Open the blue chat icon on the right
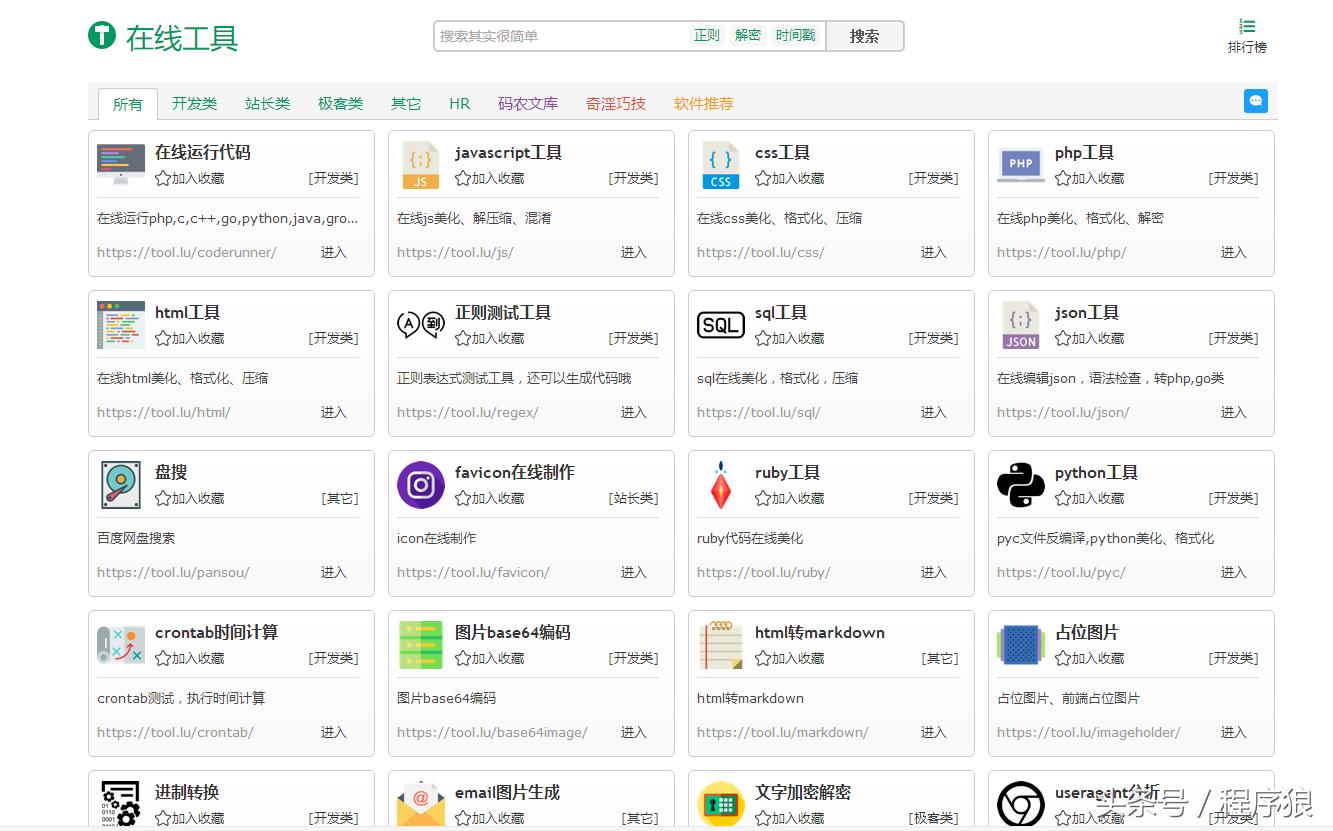This screenshot has height=831, width=1333. click(x=1256, y=101)
